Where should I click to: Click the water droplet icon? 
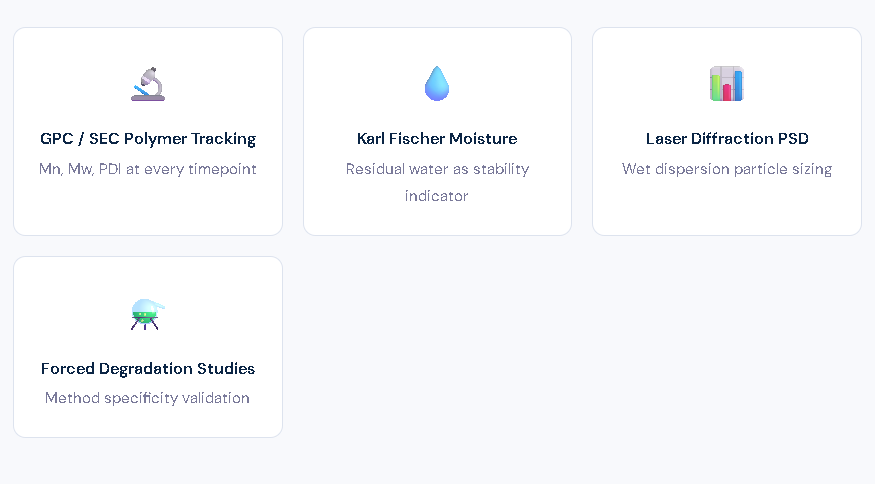click(437, 84)
